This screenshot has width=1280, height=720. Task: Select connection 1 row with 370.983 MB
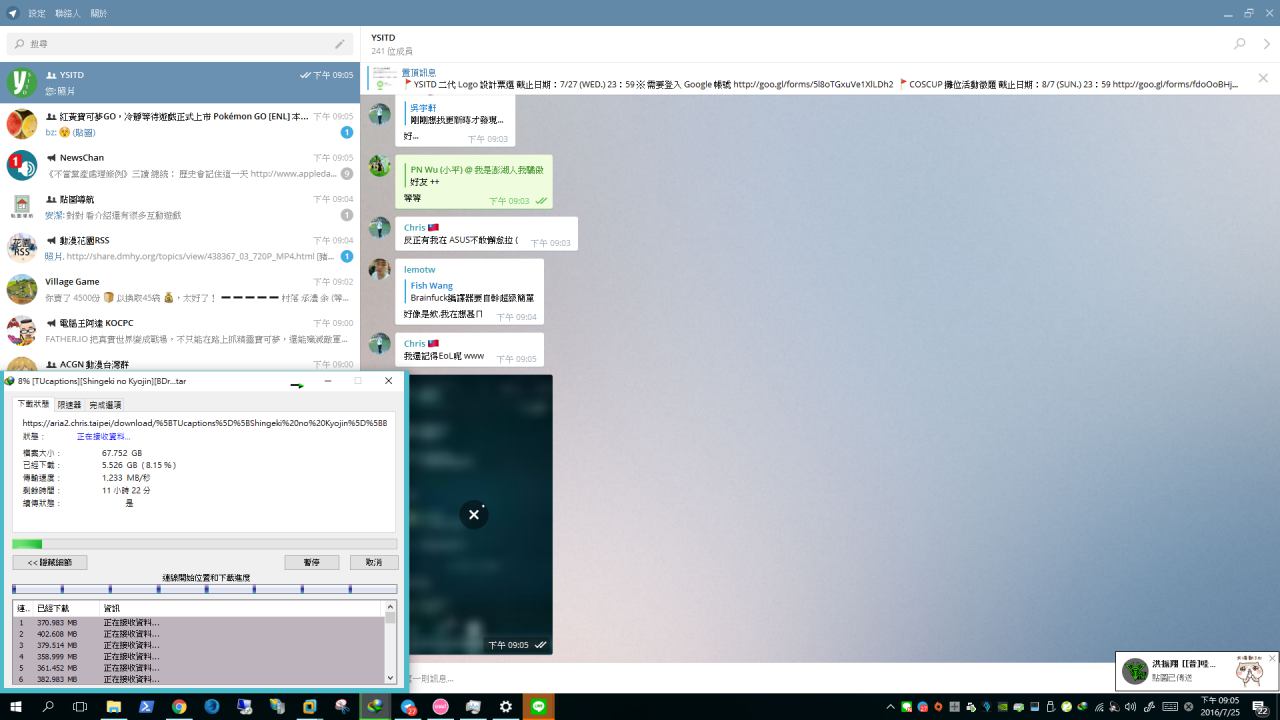(199, 623)
